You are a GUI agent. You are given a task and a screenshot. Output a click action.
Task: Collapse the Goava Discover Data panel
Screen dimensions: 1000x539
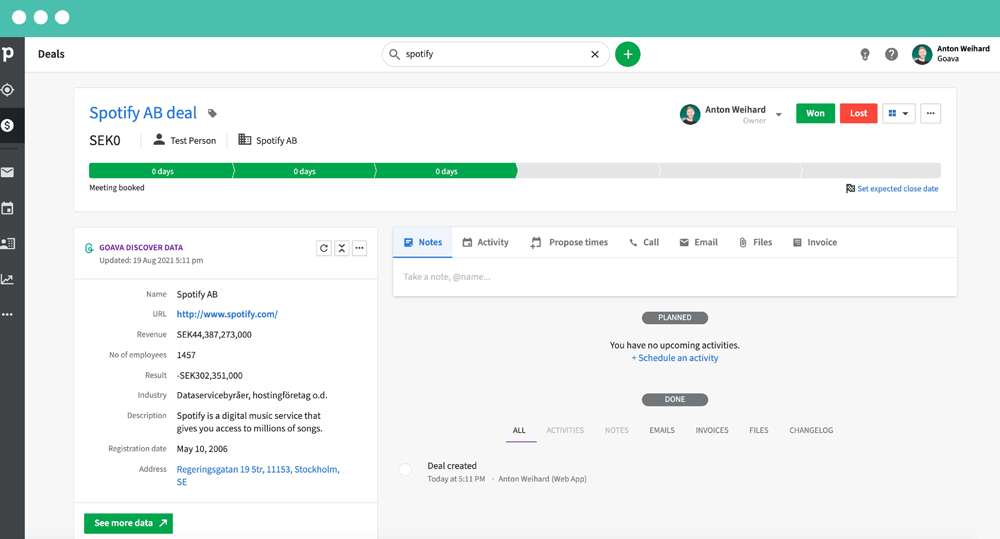(342, 248)
